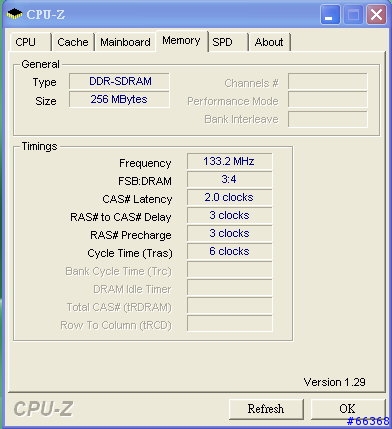392x429 pixels.
Task: Click the Size label
Action: point(46,101)
